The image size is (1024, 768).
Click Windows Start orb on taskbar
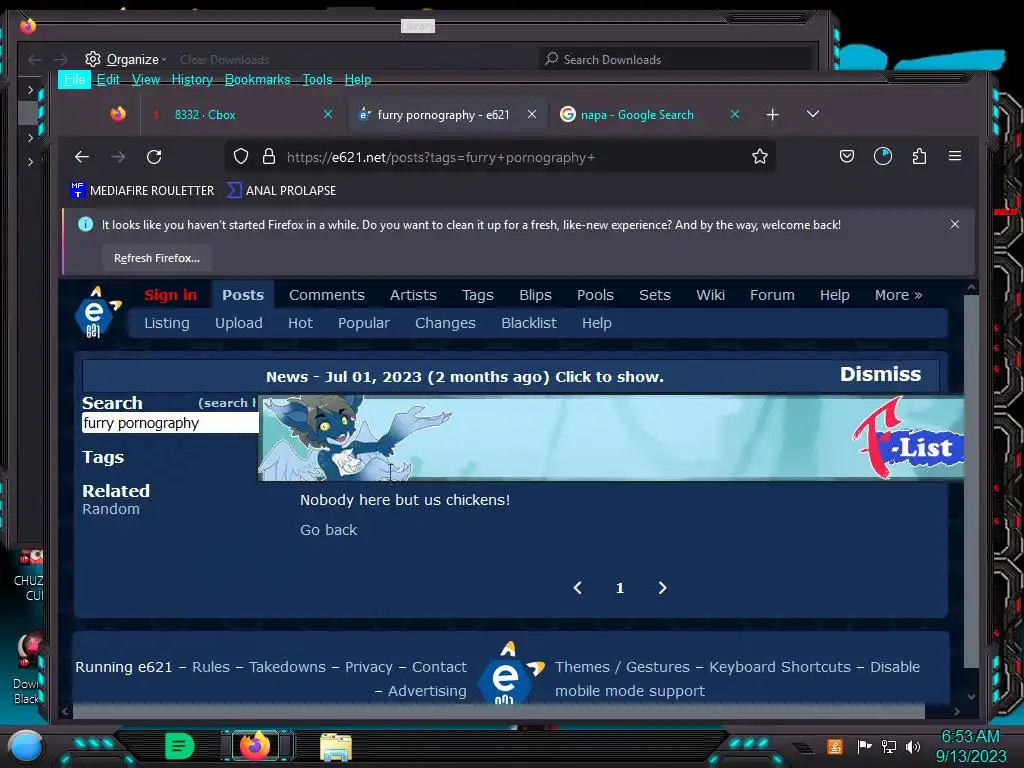25,746
